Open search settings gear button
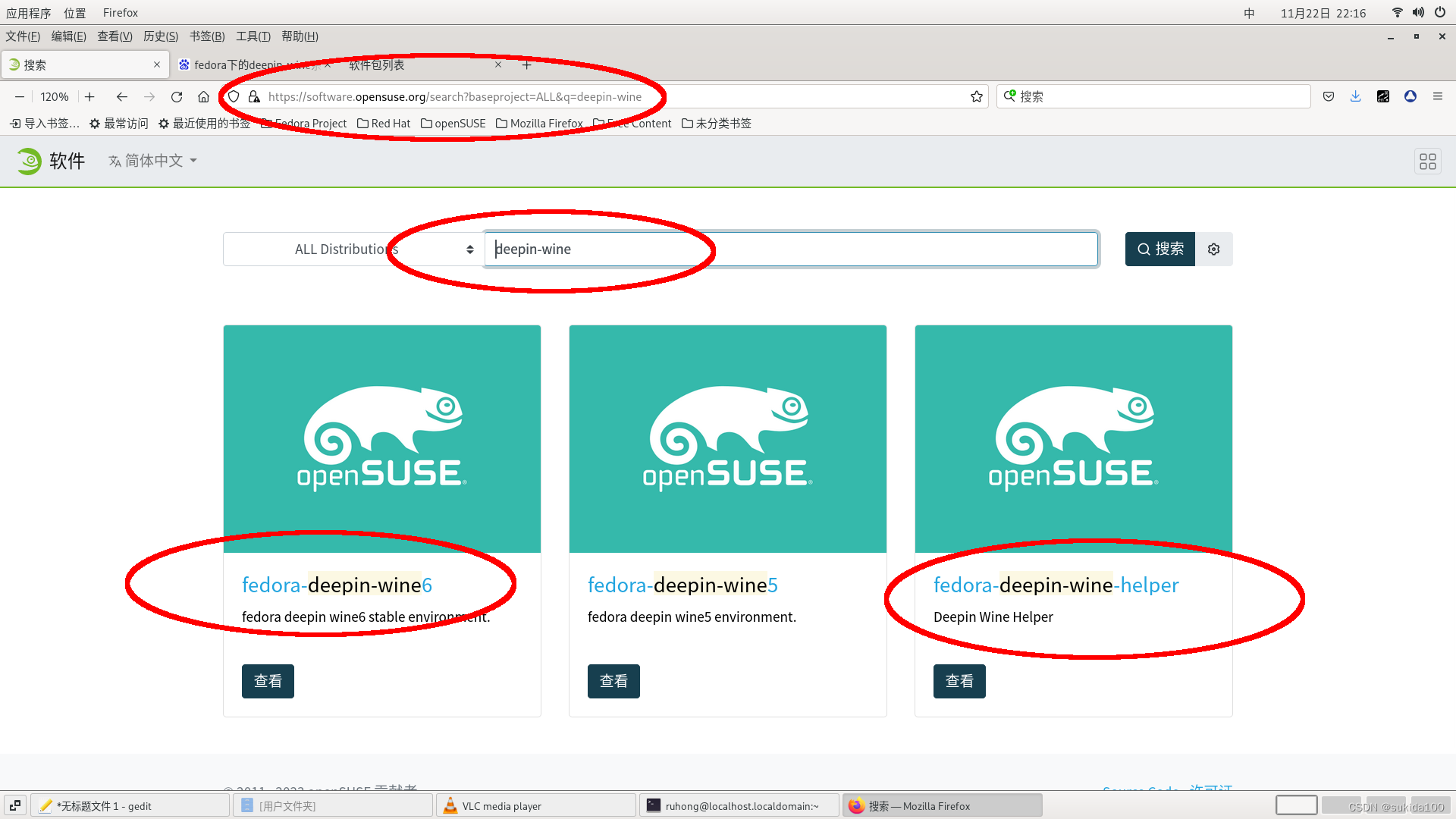This screenshot has height=819, width=1456. [1213, 249]
